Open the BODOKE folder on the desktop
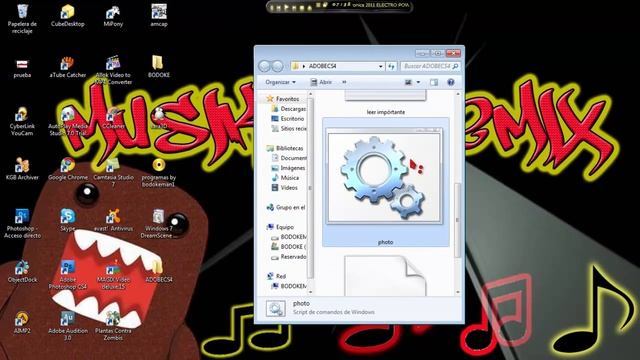Image resolution: width=640 pixels, height=360 pixels. coord(159,67)
